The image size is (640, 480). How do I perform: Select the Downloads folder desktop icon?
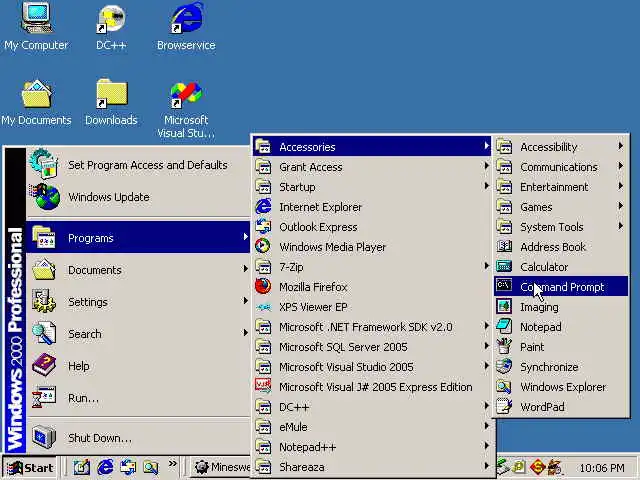click(x=111, y=94)
